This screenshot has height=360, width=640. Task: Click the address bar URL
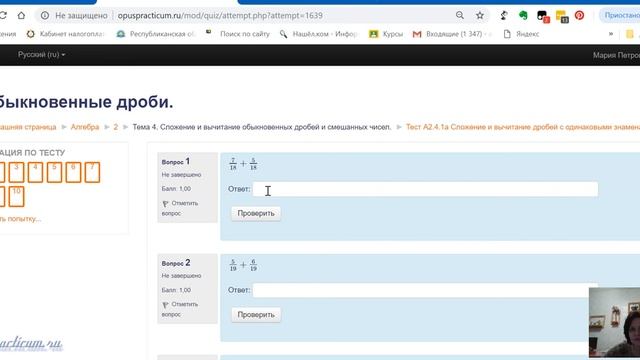coord(220,16)
